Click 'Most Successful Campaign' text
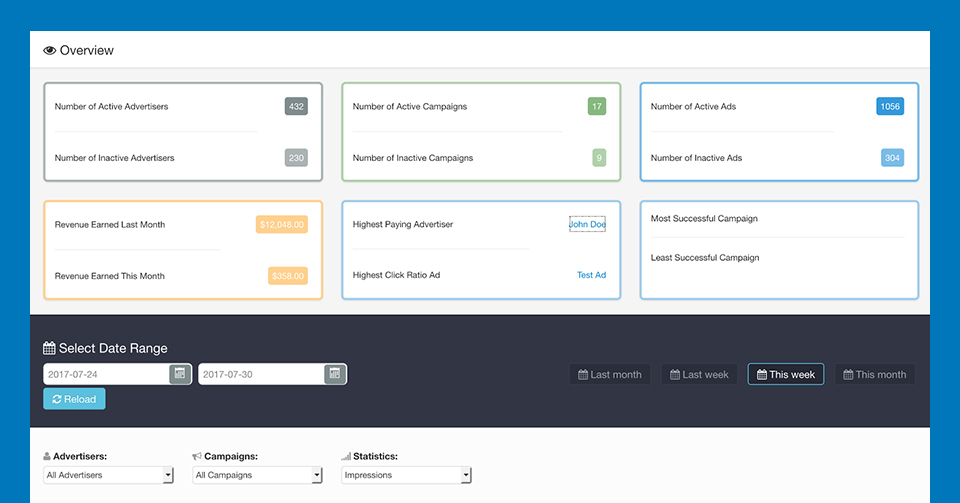The height and width of the screenshot is (503, 960). pyautogui.click(x=704, y=218)
